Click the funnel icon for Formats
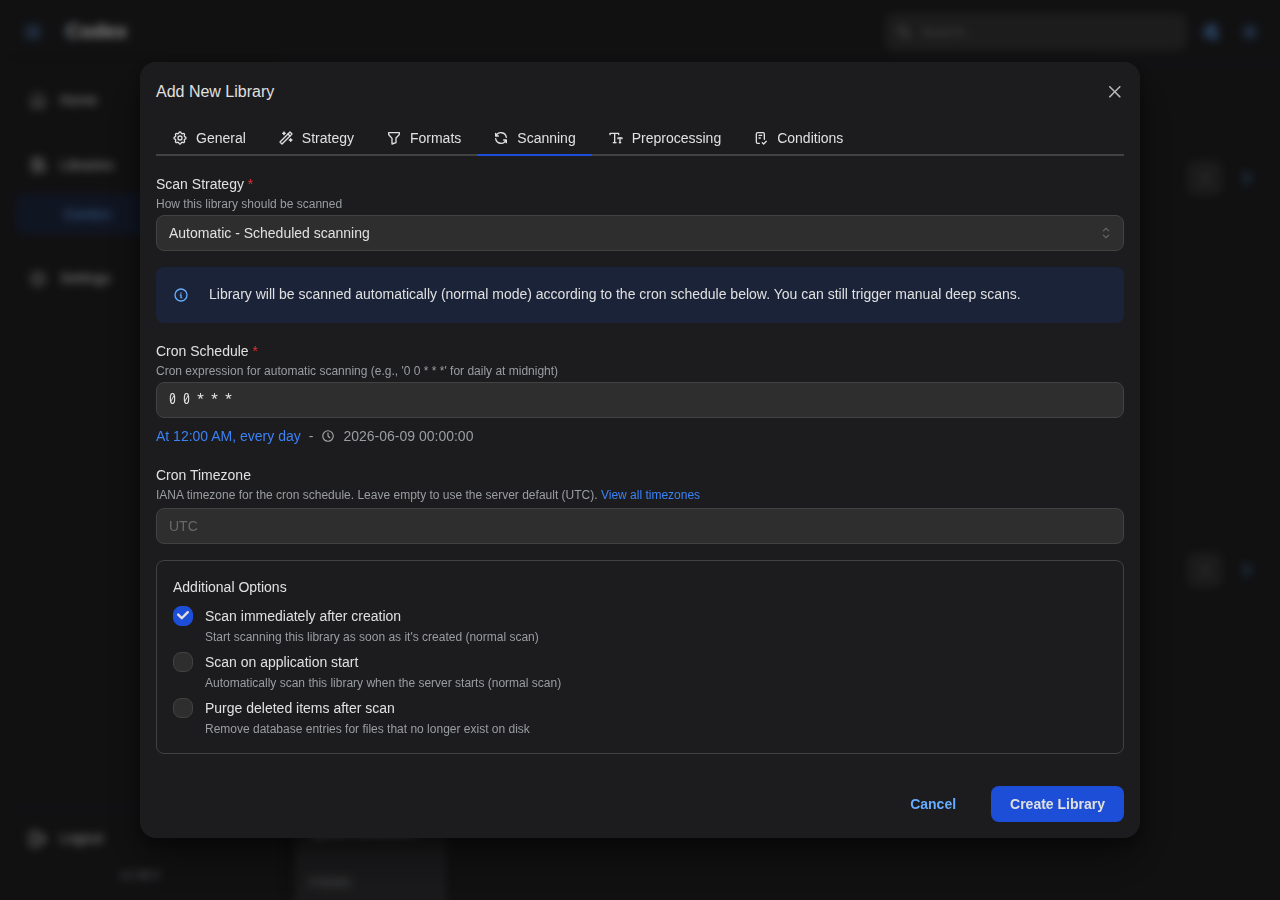1280x900 pixels. pyautogui.click(x=394, y=138)
